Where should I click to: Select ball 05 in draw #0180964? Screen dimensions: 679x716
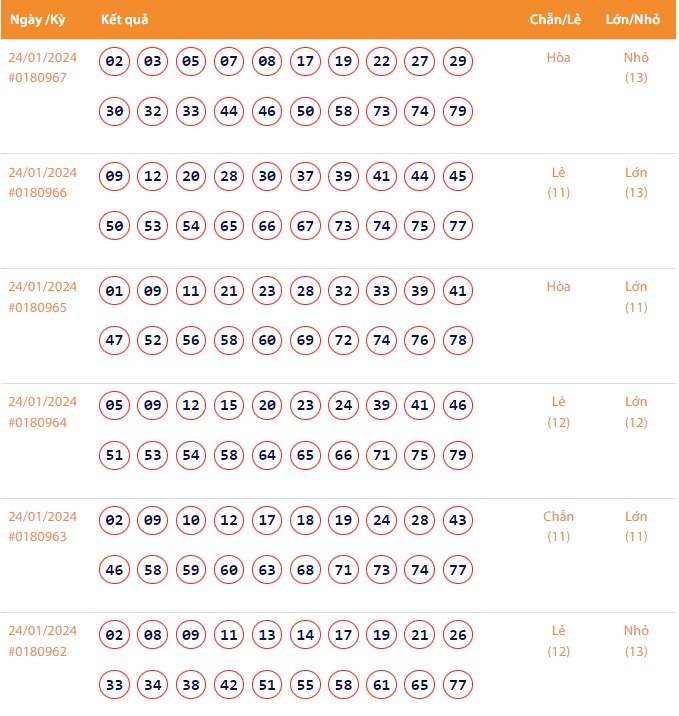(x=115, y=406)
